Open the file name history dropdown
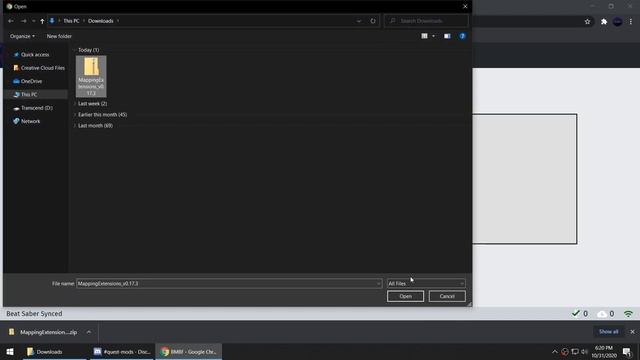This screenshot has height=360, width=640. point(379,283)
